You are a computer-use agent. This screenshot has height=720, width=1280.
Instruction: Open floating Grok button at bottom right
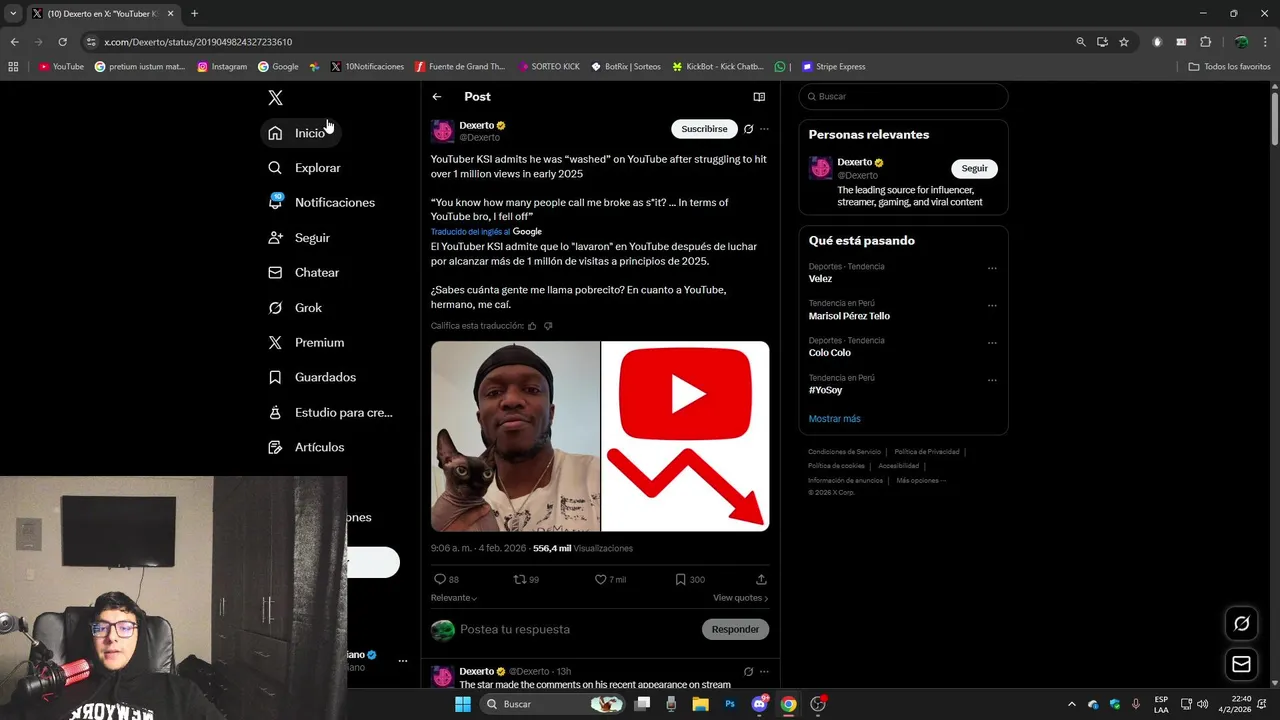coord(1241,624)
